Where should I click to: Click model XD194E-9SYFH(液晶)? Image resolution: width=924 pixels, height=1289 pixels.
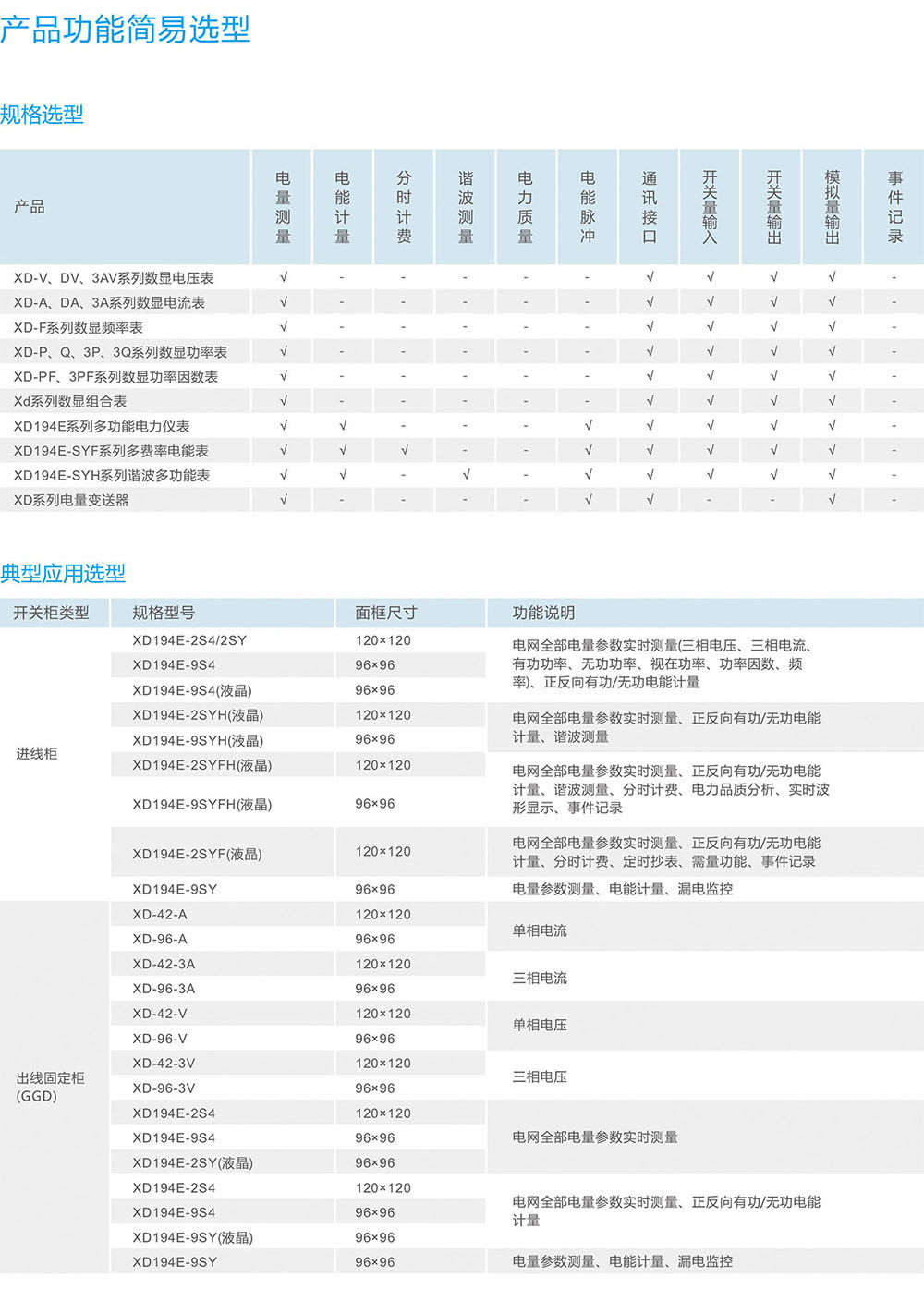201,804
